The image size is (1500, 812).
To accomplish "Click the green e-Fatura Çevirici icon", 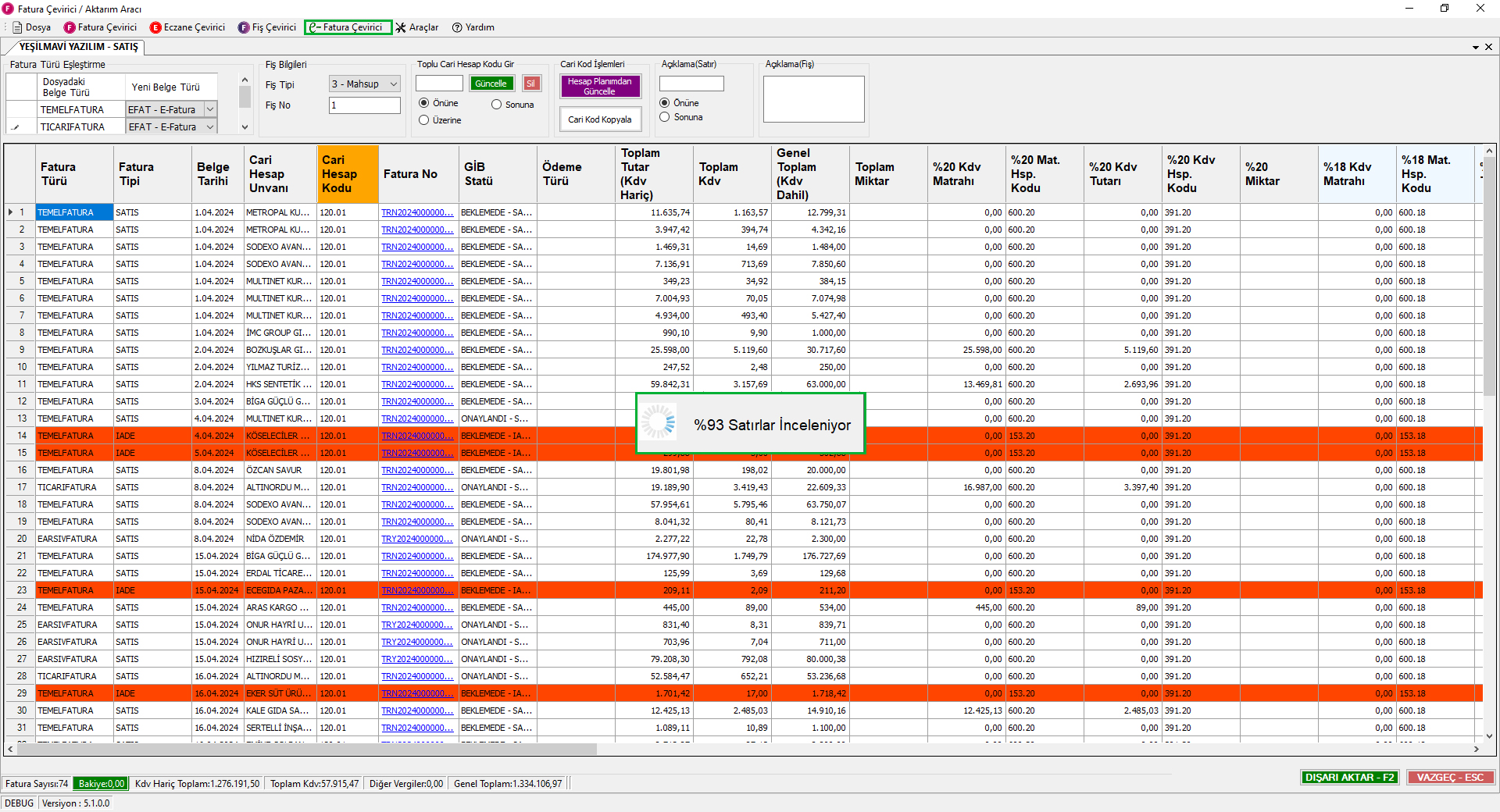I will pyautogui.click(x=314, y=27).
